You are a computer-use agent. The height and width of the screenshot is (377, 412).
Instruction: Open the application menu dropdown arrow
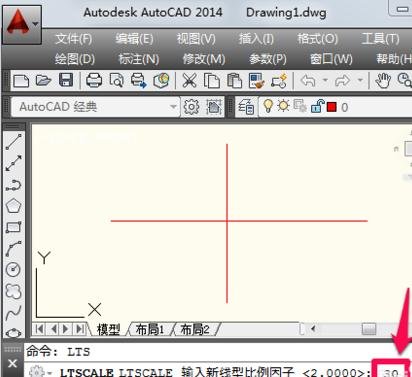[x=35, y=24]
